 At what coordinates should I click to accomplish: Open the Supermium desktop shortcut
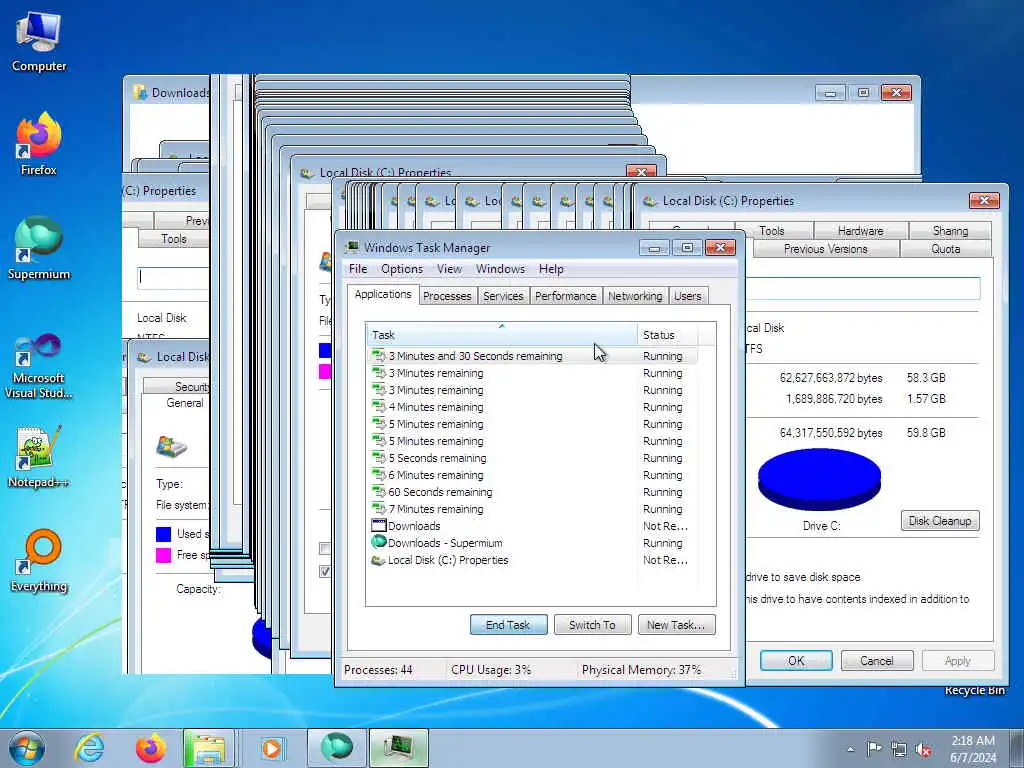point(39,248)
